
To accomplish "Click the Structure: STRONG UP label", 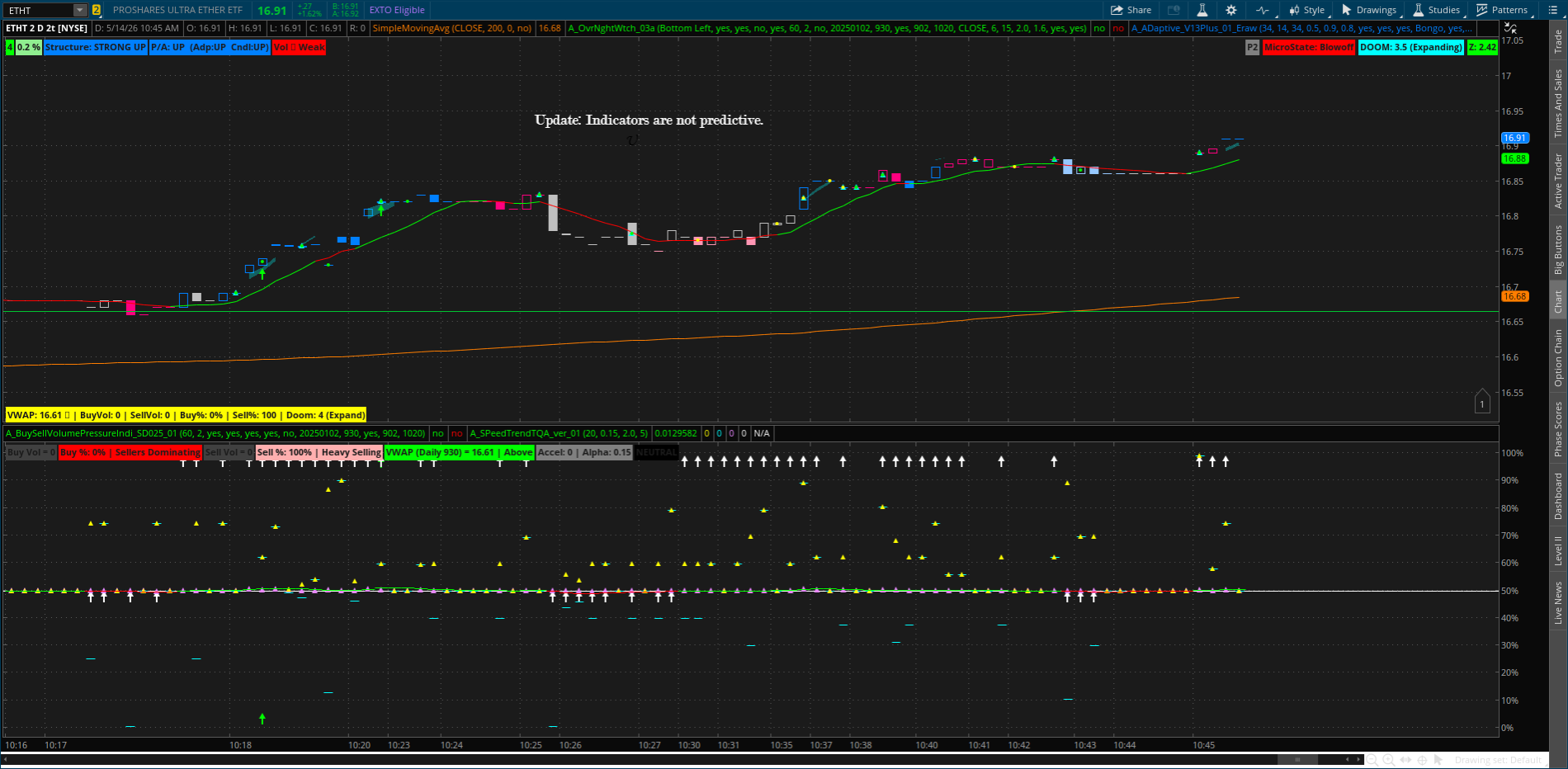I will pos(96,47).
